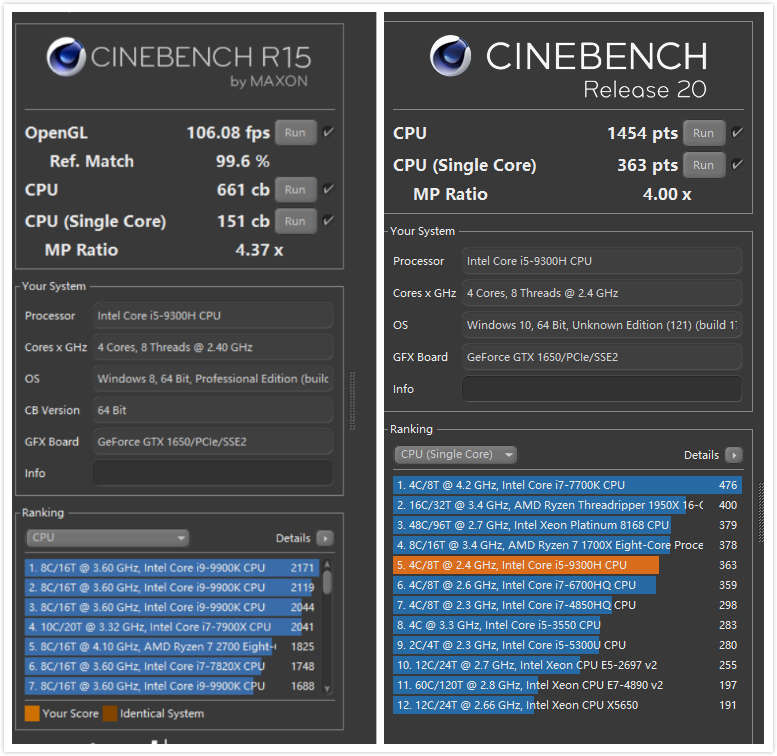Click the R15 Info input field
777x756 pixels.
point(212,473)
